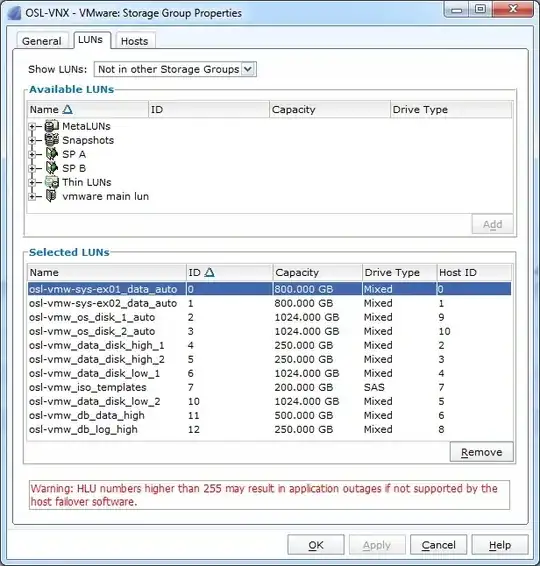The image size is (540, 566).
Task: Select row osl-vmw_data_disk_high_2
Action: point(269,360)
